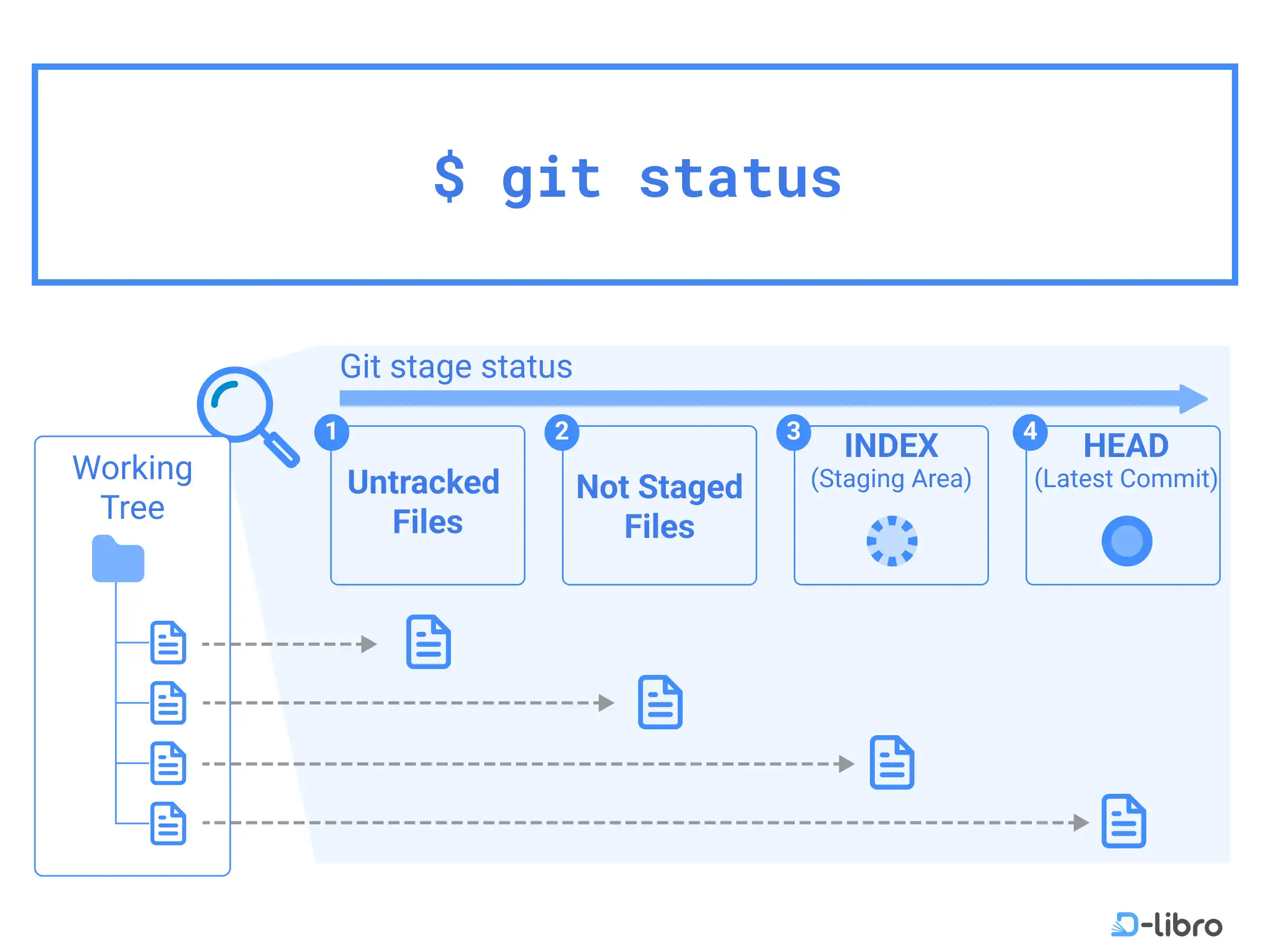This screenshot has width=1270, height=952.
Task: Click the 'HEAD' heading text
Action: tap(1126, 445)
